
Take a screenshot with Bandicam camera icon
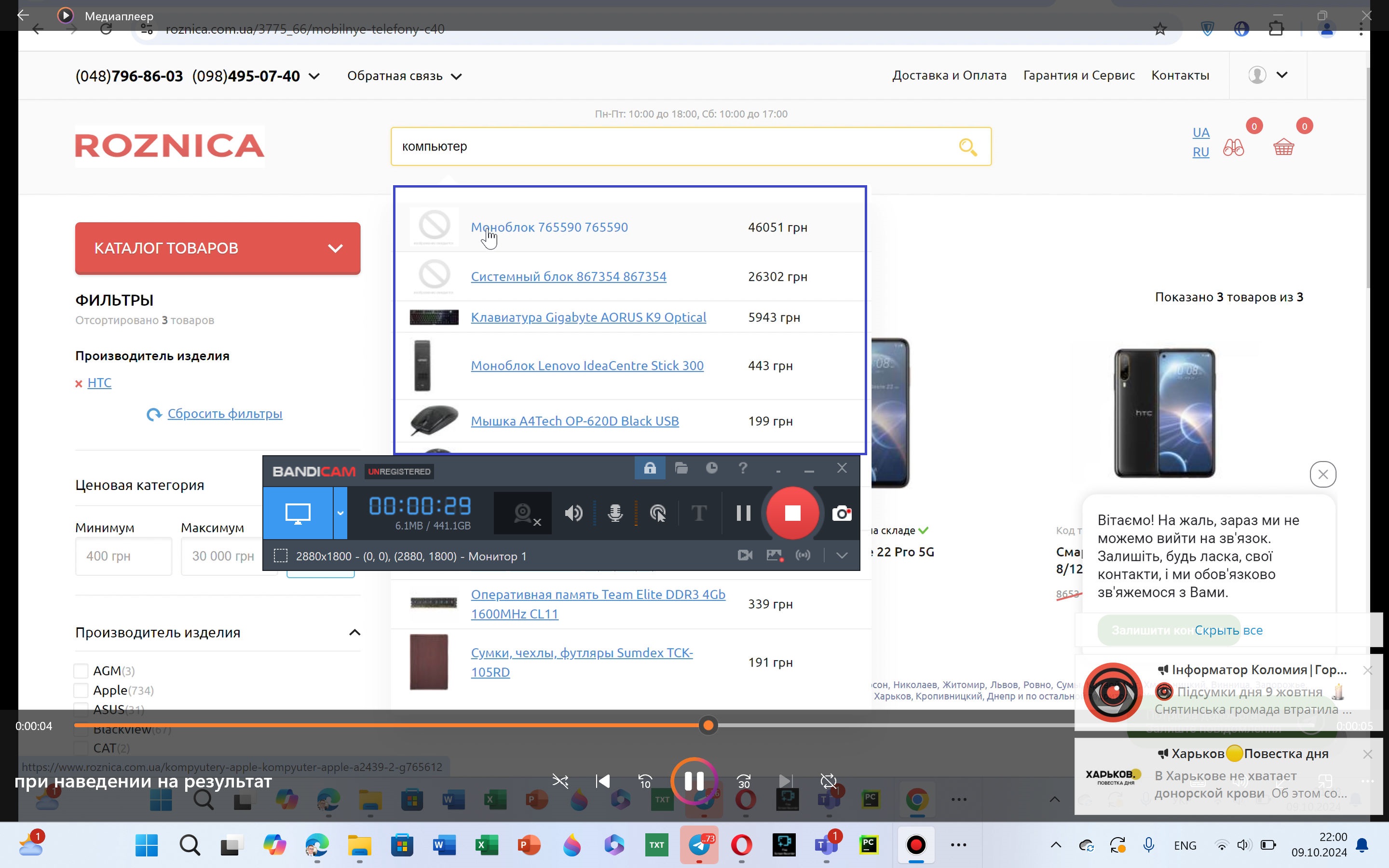click(x=842, y=513)
